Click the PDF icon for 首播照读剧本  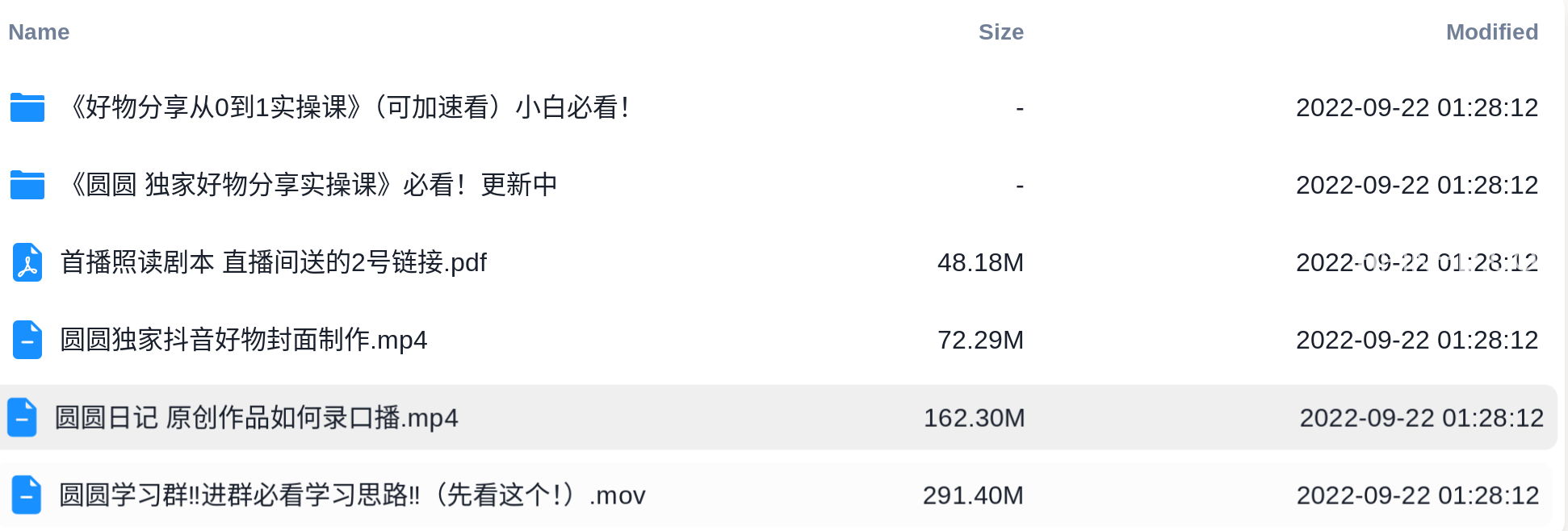click(x=27, y=262)
